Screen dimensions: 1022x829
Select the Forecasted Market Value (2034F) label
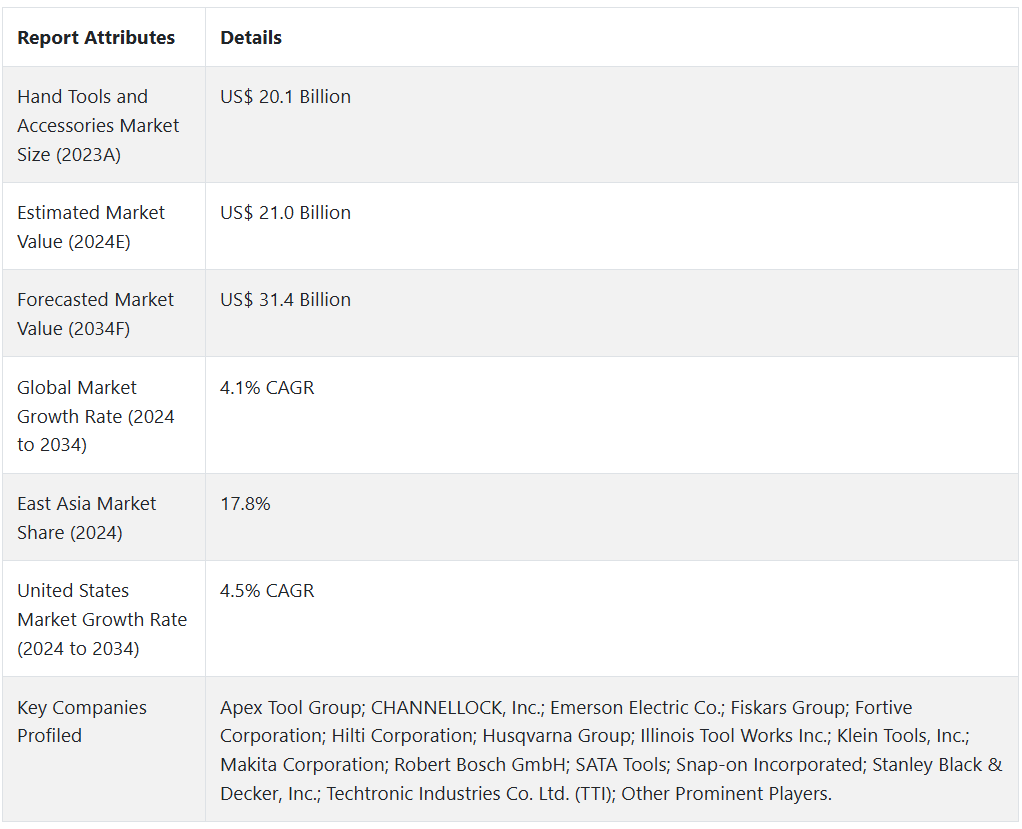click(95, 314)
